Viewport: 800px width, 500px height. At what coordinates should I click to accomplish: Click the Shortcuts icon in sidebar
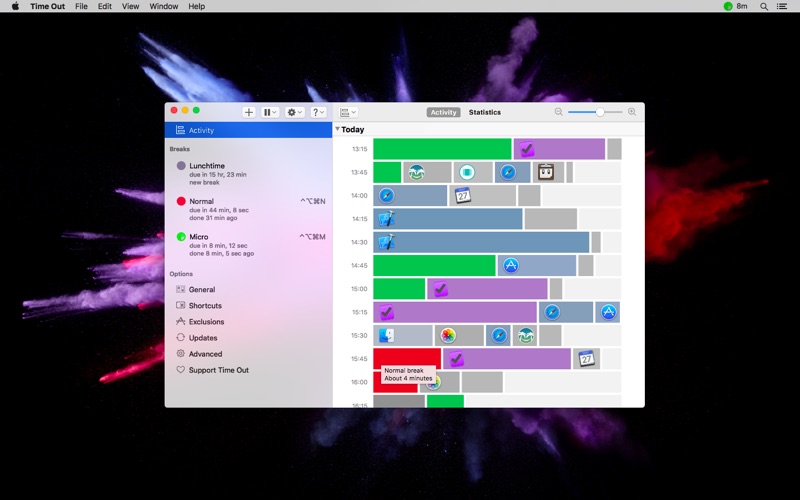click(x=180, y=305)
